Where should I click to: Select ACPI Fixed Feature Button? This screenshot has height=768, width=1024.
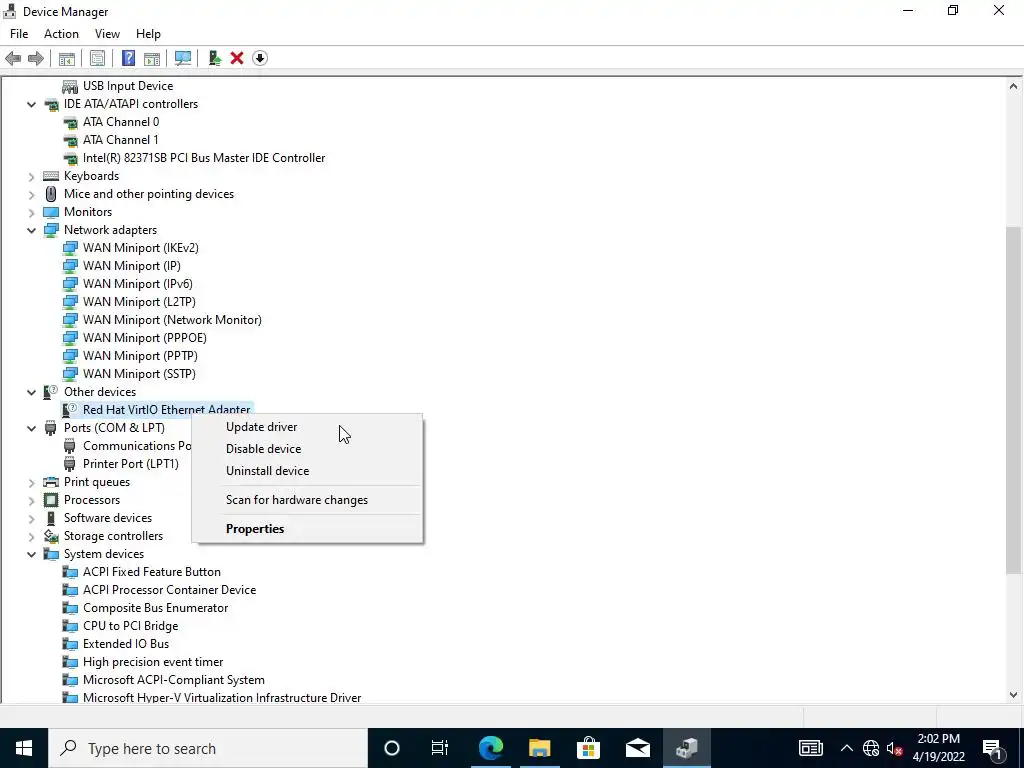(152, 572)
